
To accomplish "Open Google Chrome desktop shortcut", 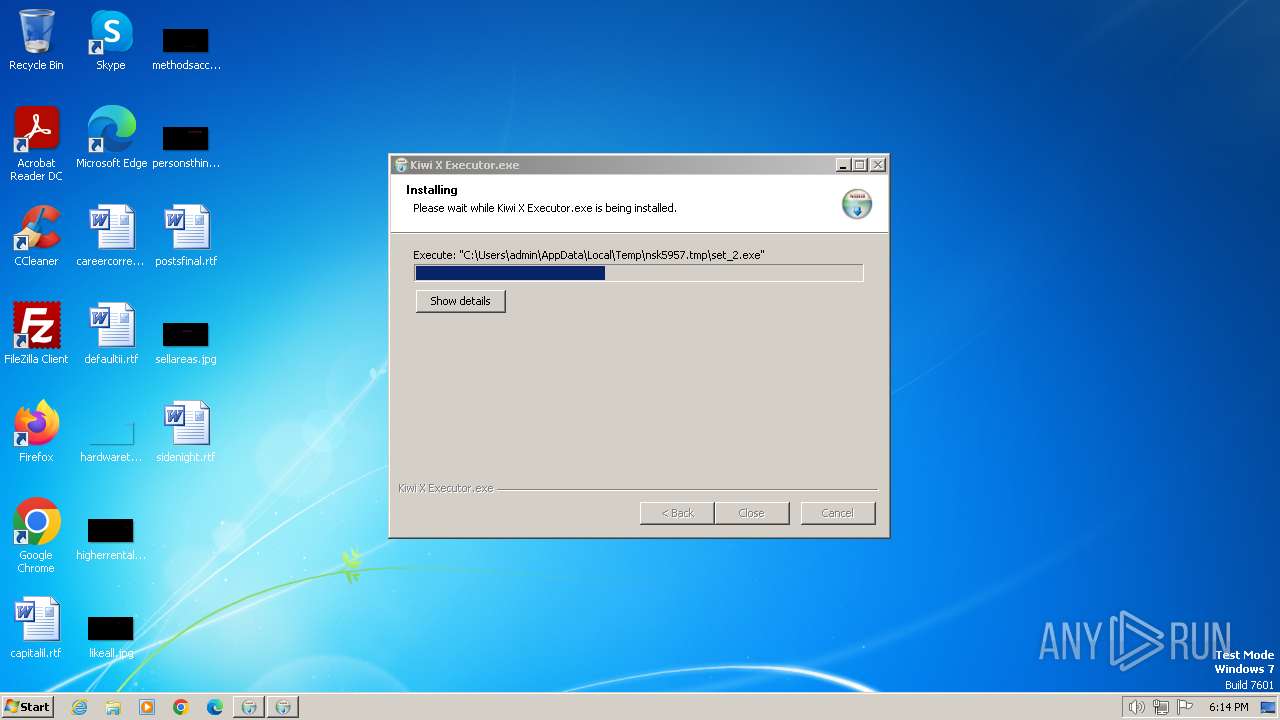I will 36,535.
